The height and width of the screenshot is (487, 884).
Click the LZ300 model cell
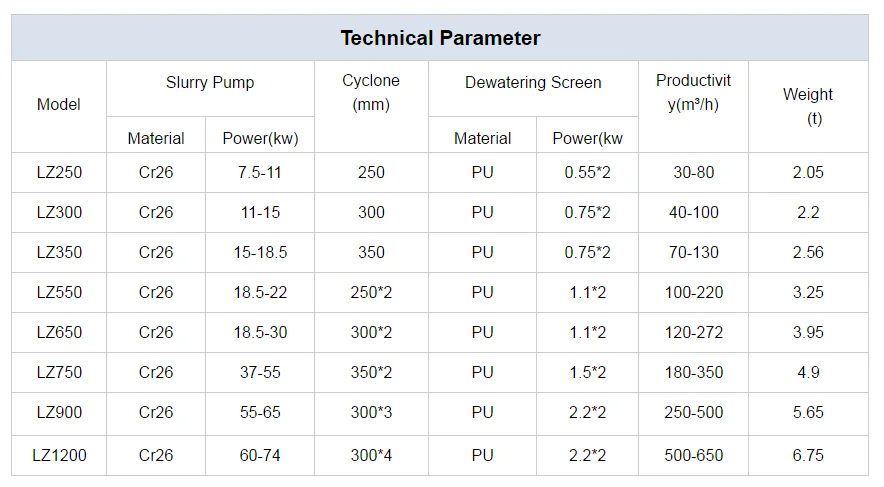coord(59,212)
